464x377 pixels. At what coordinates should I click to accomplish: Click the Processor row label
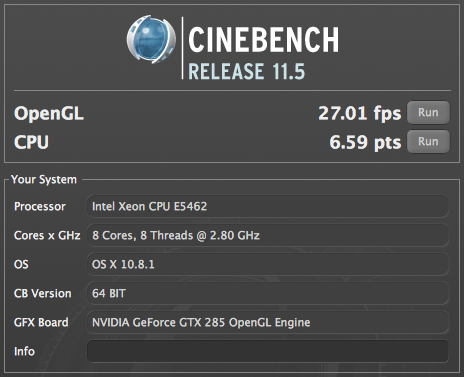click(x=40, y=206)
